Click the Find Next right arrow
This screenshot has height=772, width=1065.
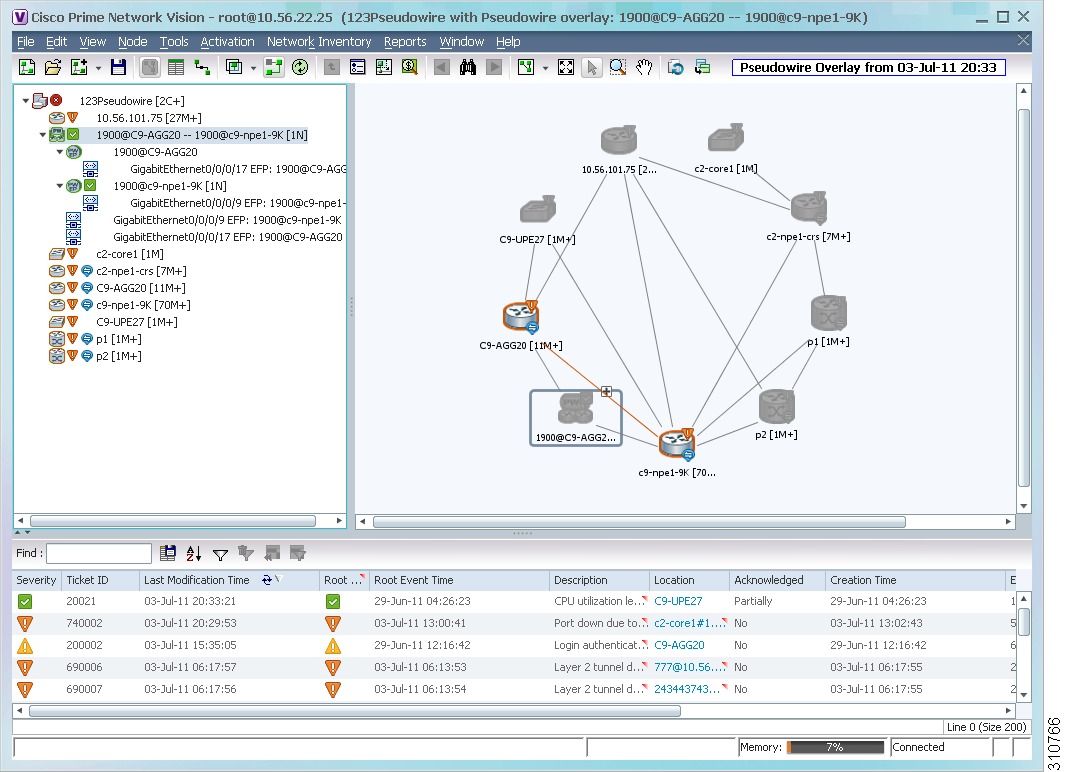(494, 67)
